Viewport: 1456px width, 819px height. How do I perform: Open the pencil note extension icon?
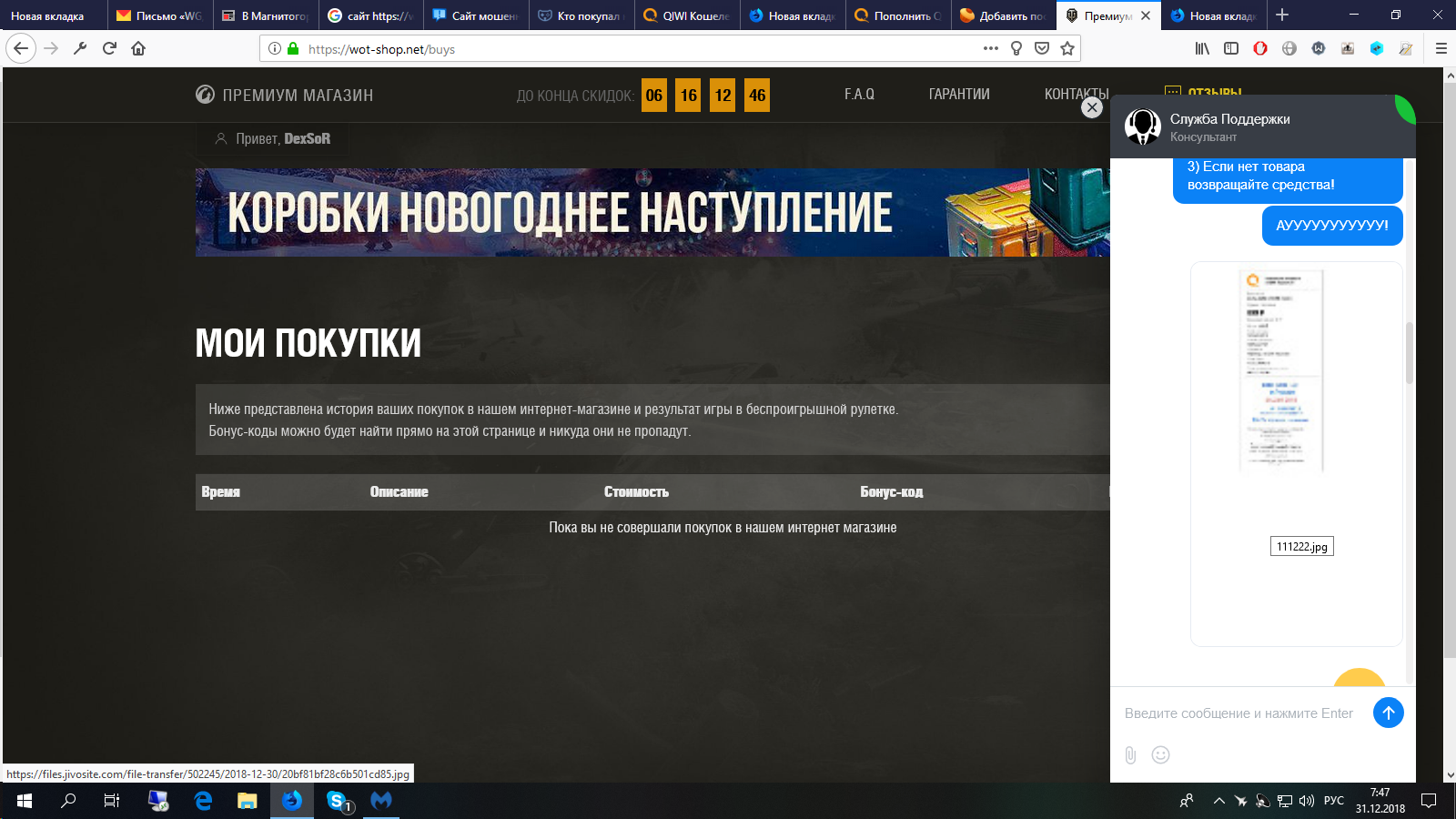point(1406,48)
